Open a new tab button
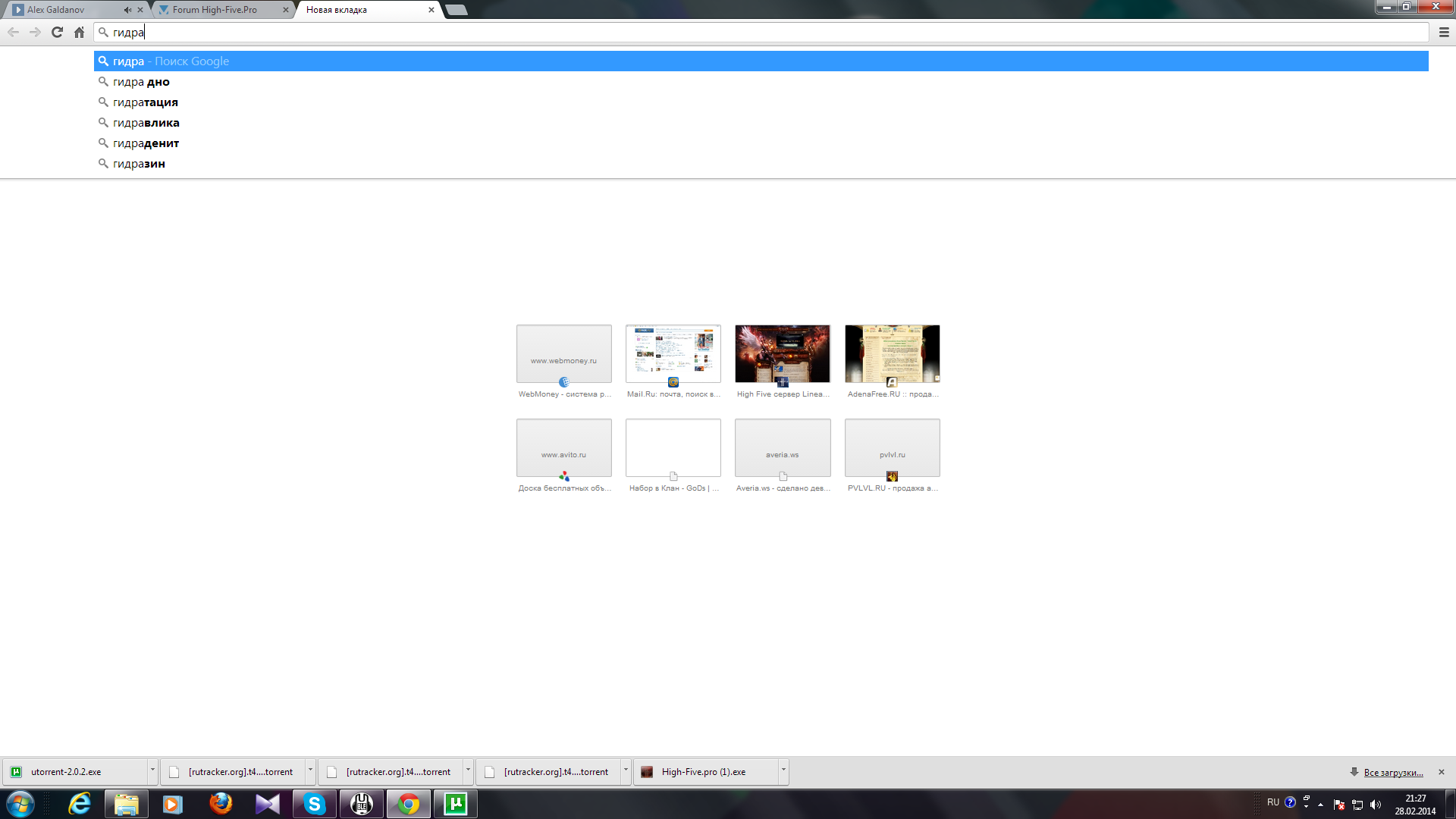The image size is (1456, 819). pos(456,10)
